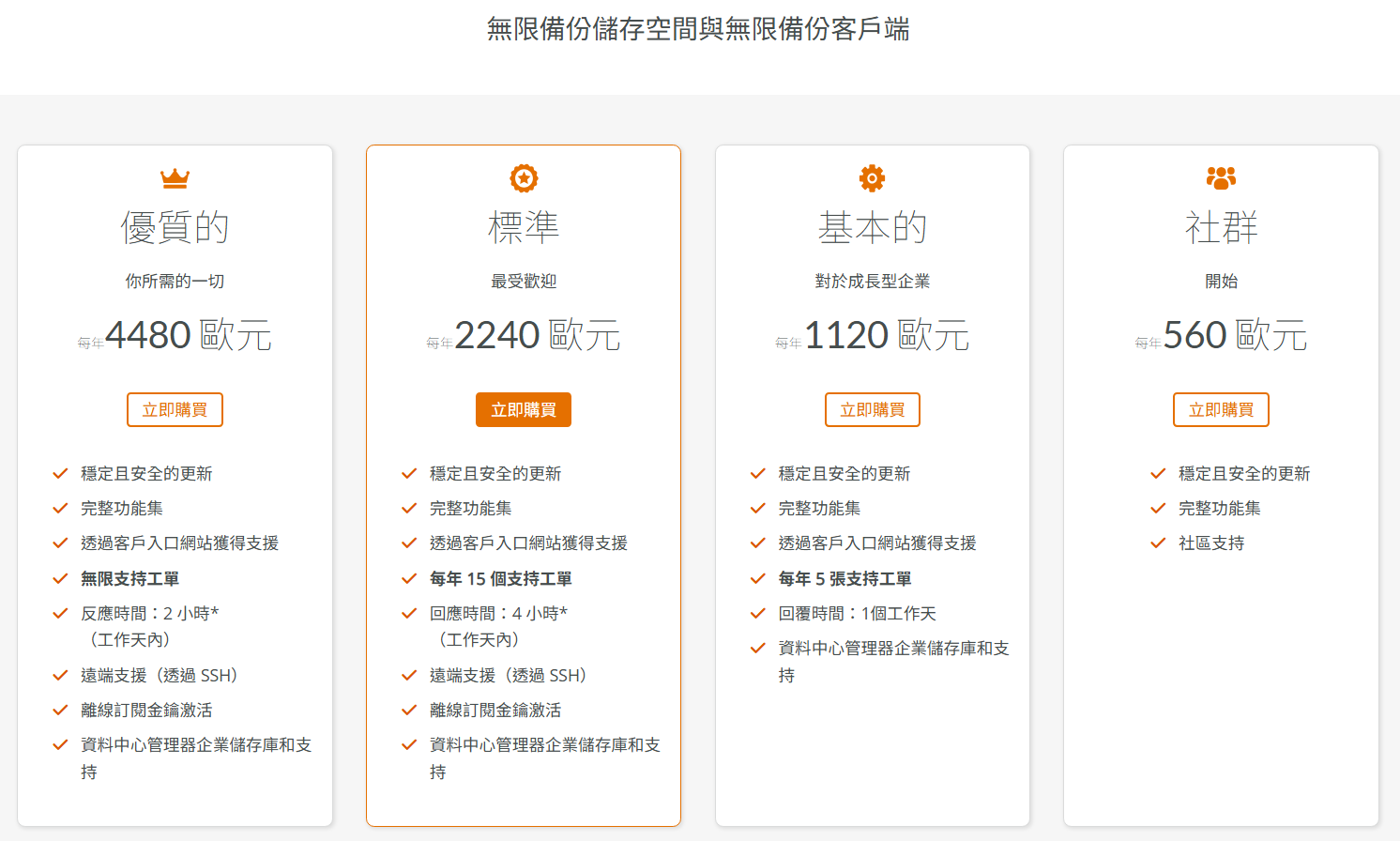
Task: Click the crown icon above 優質的 plan
Action: point(175,177)
